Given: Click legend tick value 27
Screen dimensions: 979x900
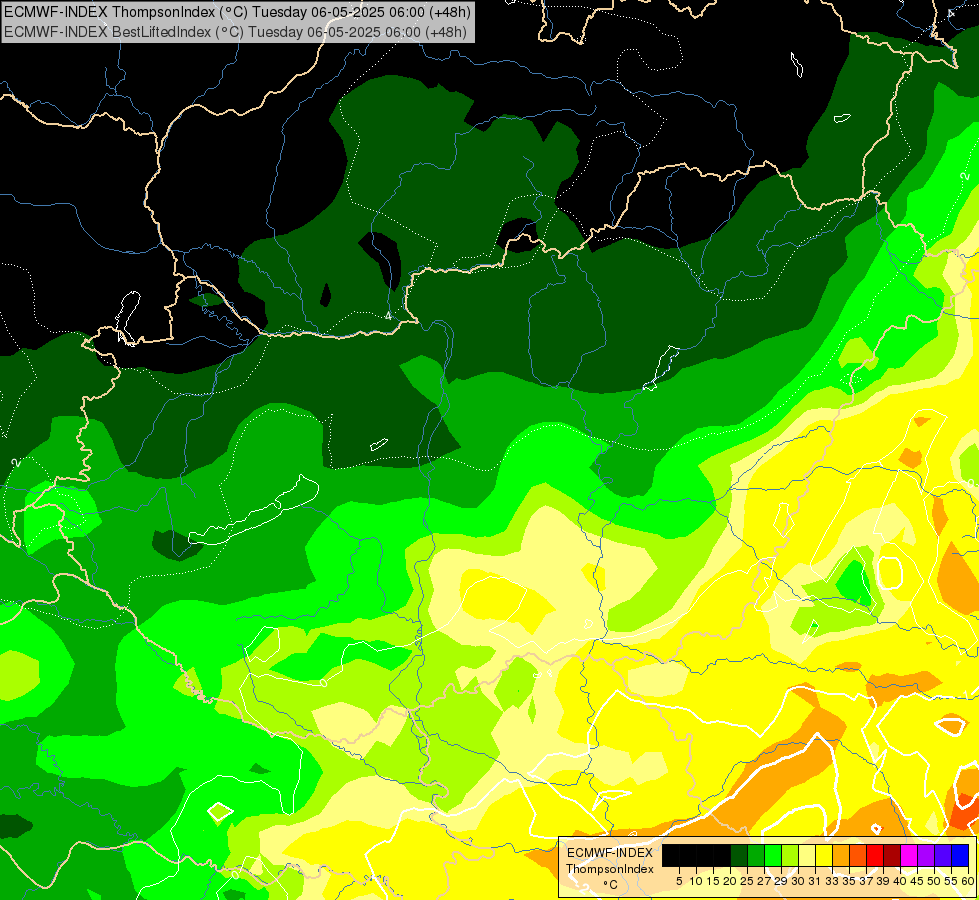Looking at the screenshot, I should 764,881.
